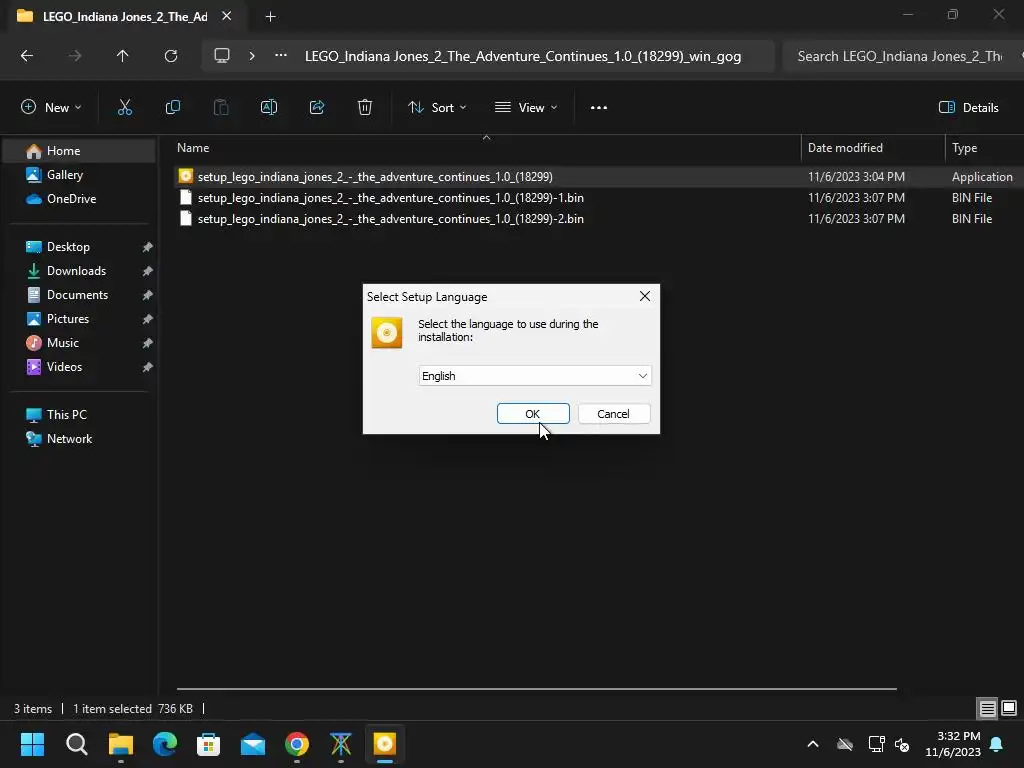Open a new File Explorer tab
1024x768 pixels.
click(270, 17)
